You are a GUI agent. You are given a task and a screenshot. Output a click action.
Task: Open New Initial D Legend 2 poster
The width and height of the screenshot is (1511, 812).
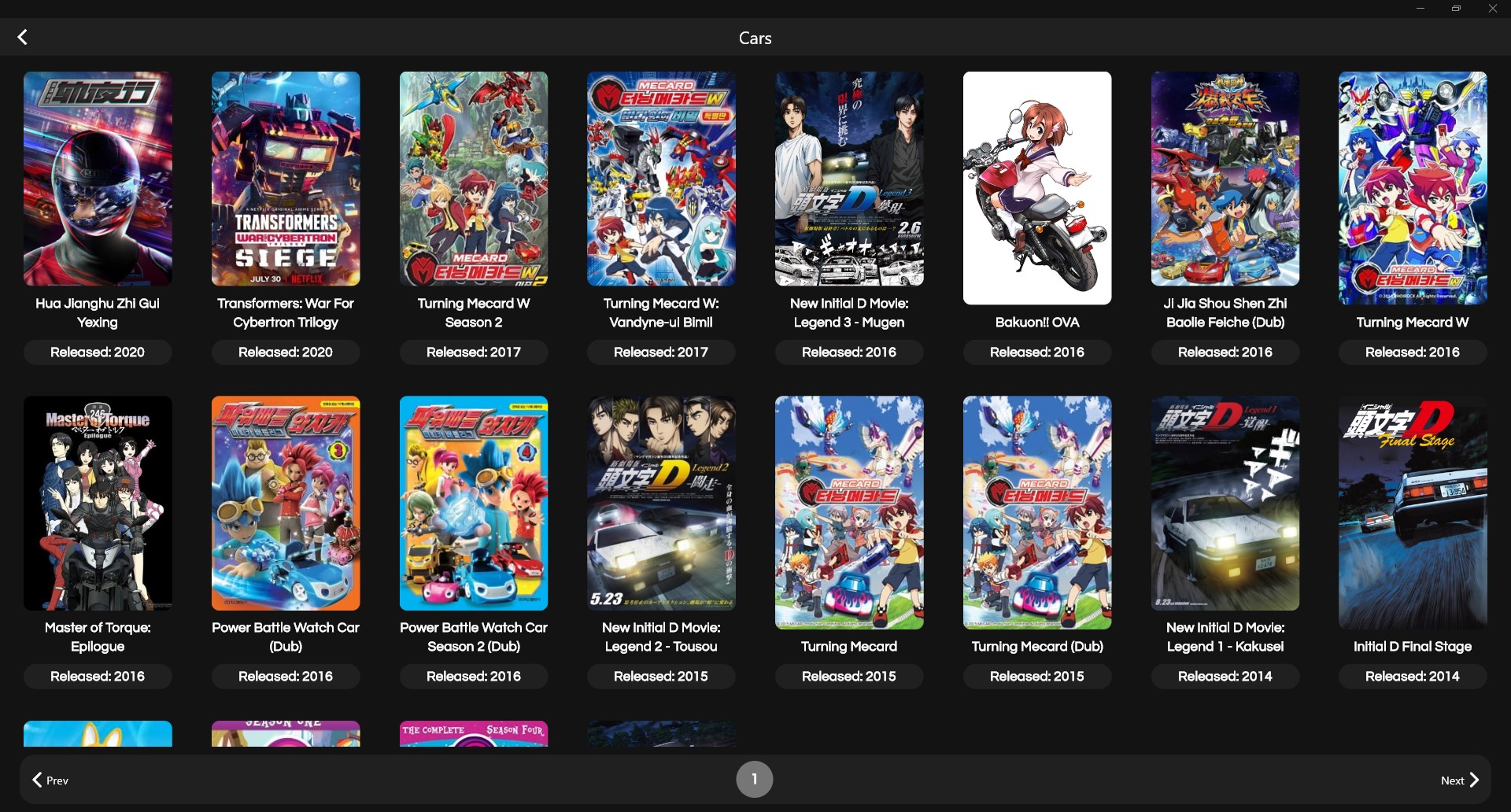pos(661,503)
